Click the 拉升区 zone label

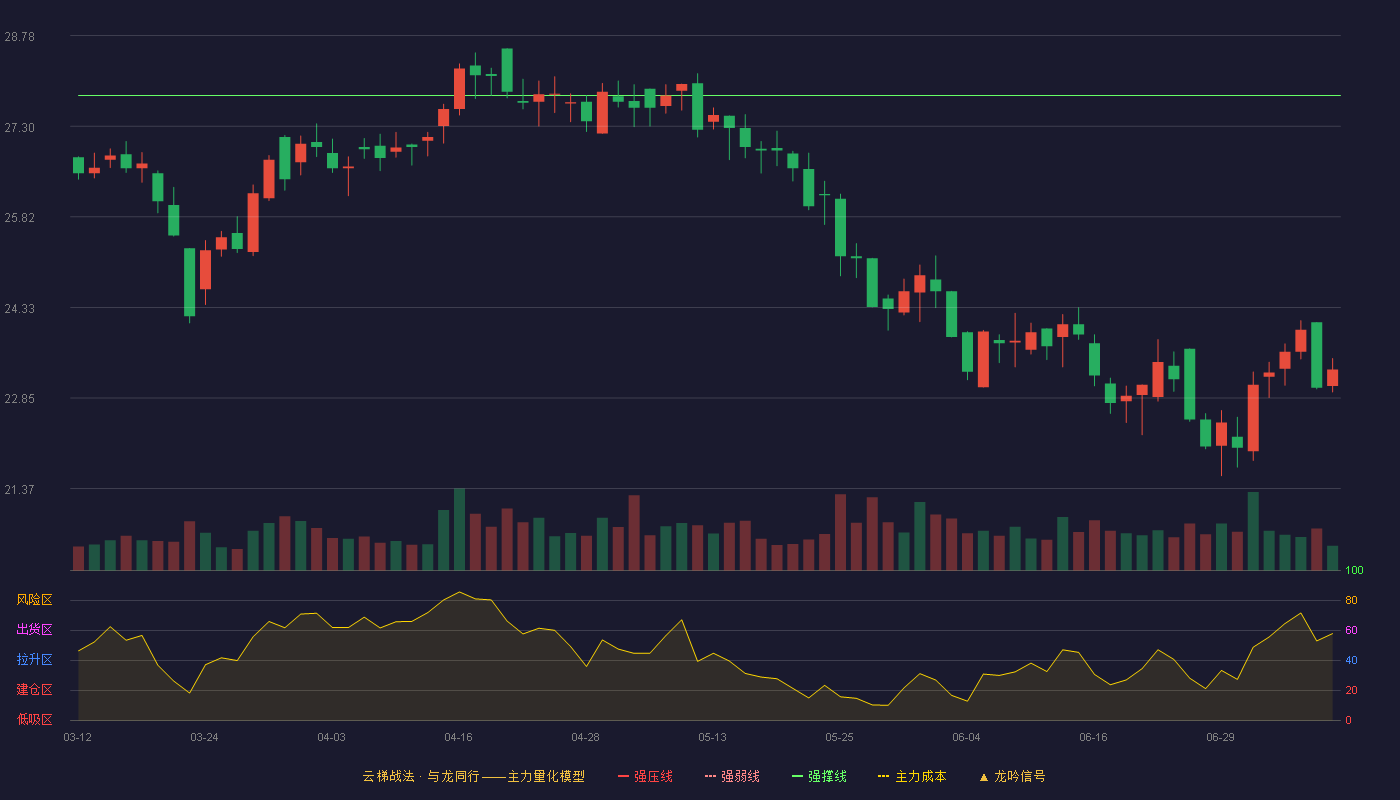(34, 660)
